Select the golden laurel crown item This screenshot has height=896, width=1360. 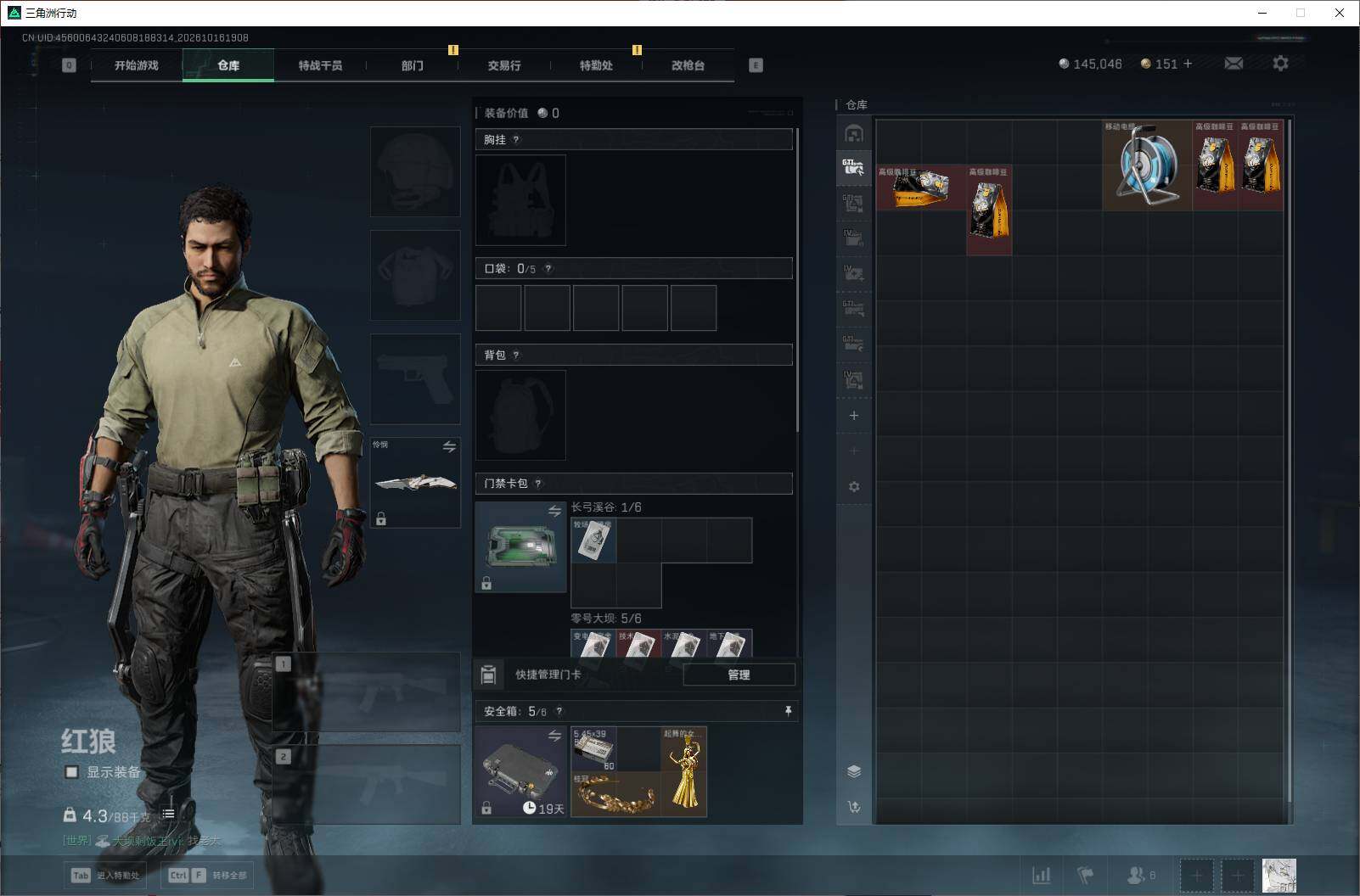pos(615,794)
